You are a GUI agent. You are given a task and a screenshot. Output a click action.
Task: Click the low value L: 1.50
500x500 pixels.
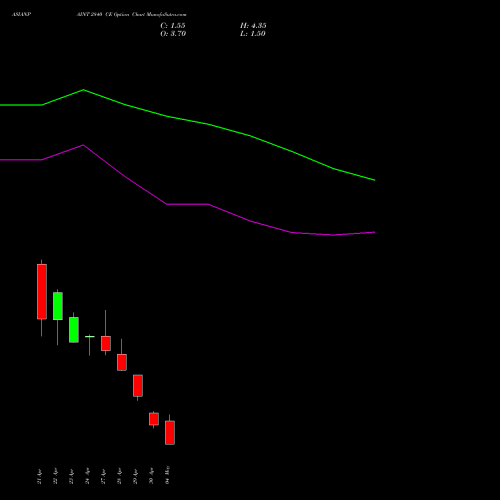click(253, 34)
